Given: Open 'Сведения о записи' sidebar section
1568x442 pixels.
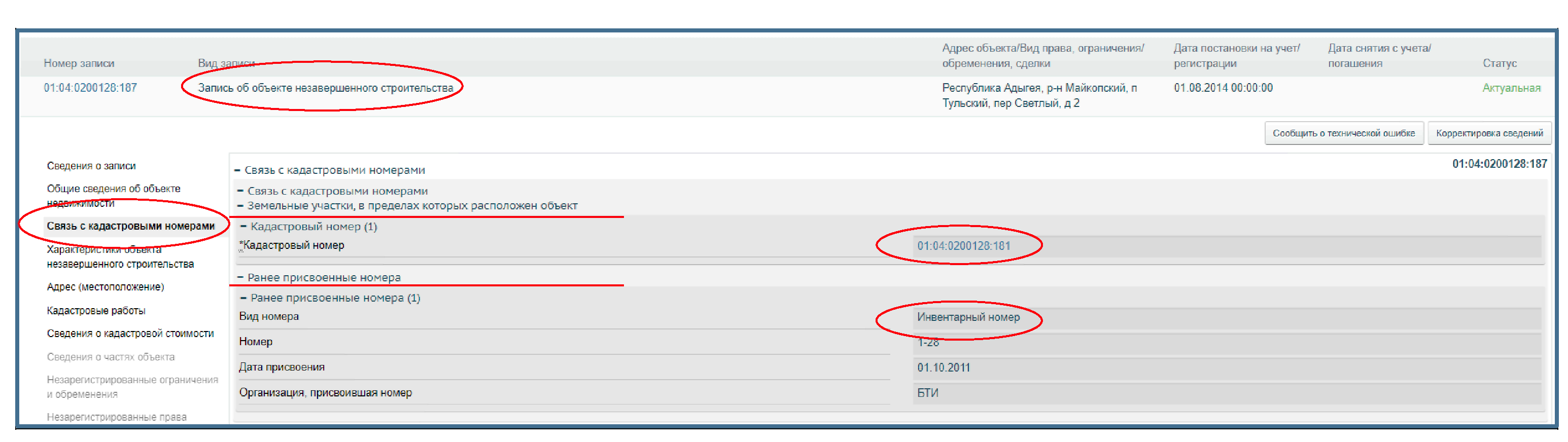Looking at the screenshot, I should (x=91, y=166).
